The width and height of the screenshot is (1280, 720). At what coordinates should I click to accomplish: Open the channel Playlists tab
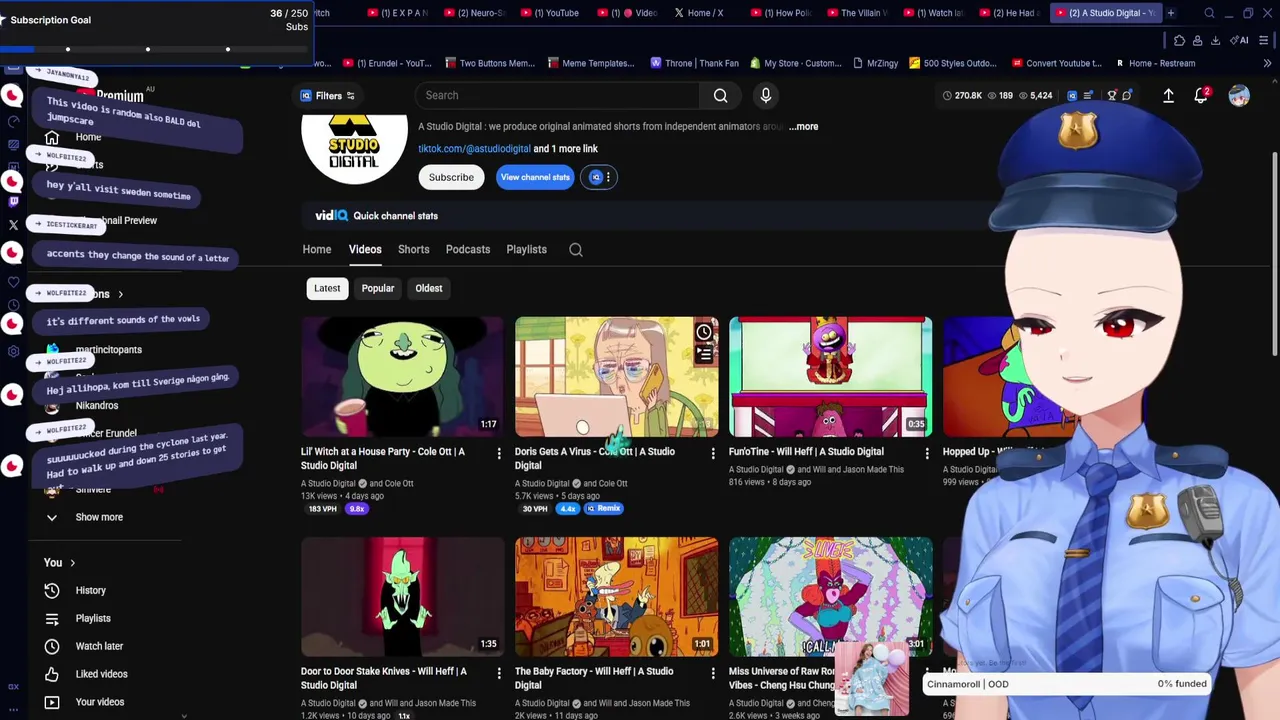tap(527, 250)
